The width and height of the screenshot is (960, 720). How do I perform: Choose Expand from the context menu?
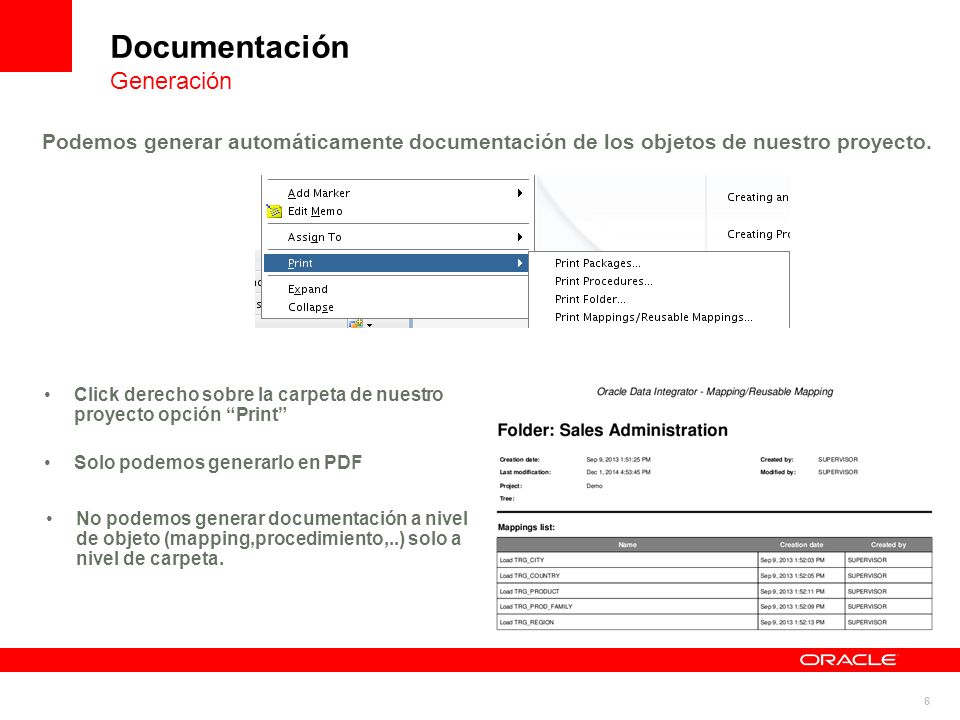397,289
